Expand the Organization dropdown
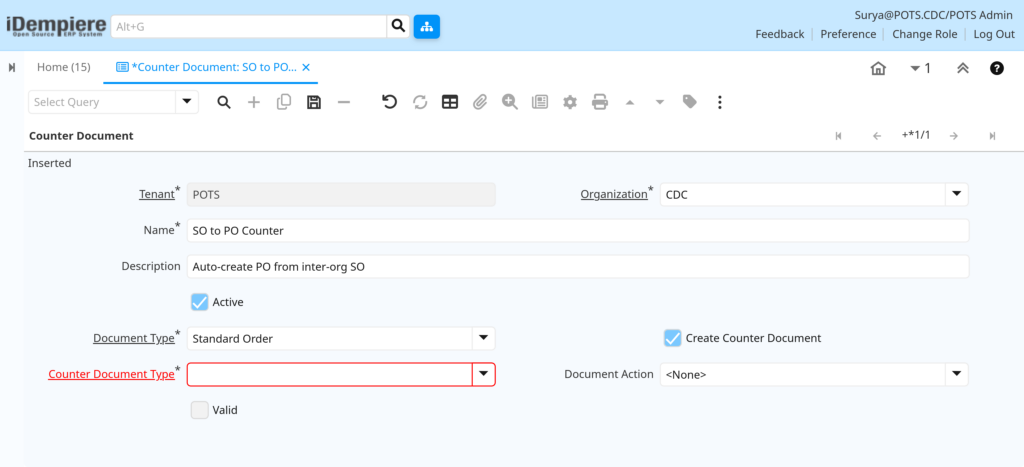Screen dimensions: 1024x467 [x=957, y=195]
